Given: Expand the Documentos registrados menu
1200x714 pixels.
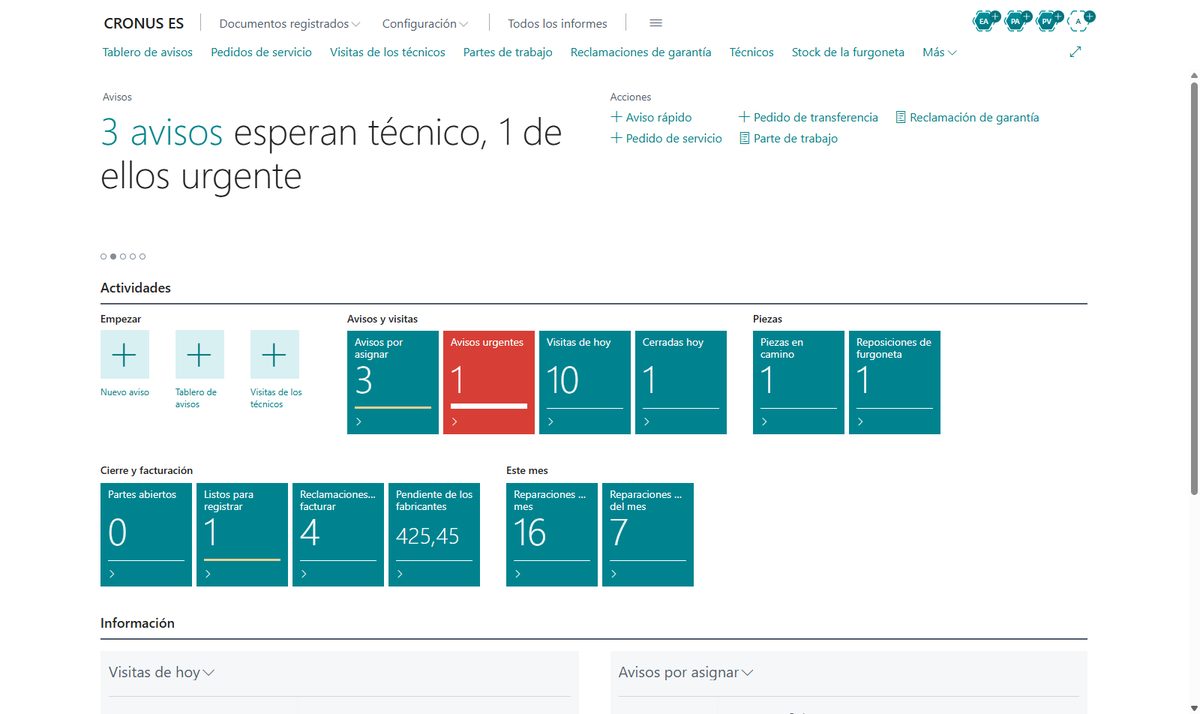Looking at the screenshot, I should (x=289, y=23).
